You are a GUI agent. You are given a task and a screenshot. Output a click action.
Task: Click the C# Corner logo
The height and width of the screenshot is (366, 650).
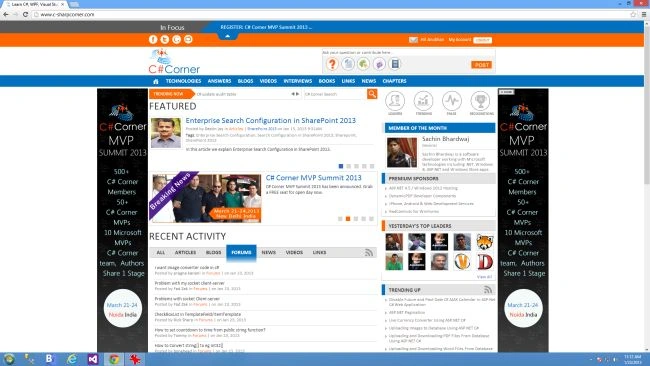pos(174,61)
